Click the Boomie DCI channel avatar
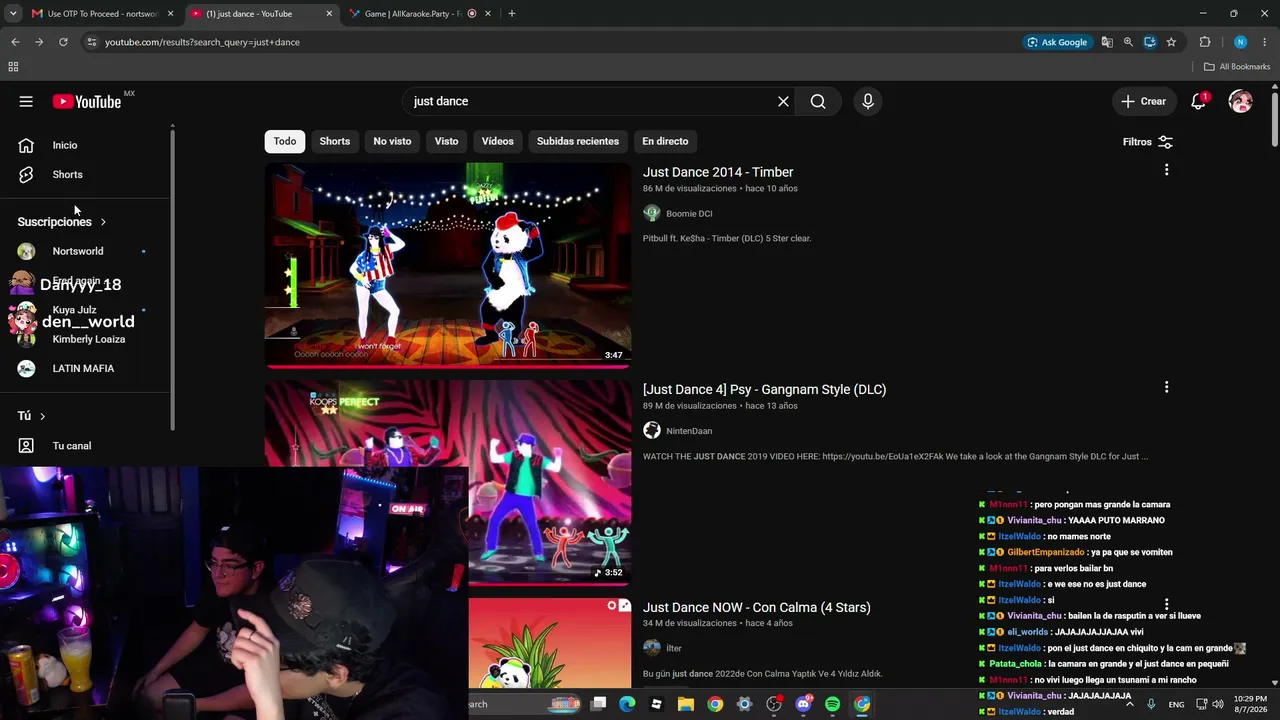Image resolution: width=1280 pixels, height=720 pixels. [652, 213]
